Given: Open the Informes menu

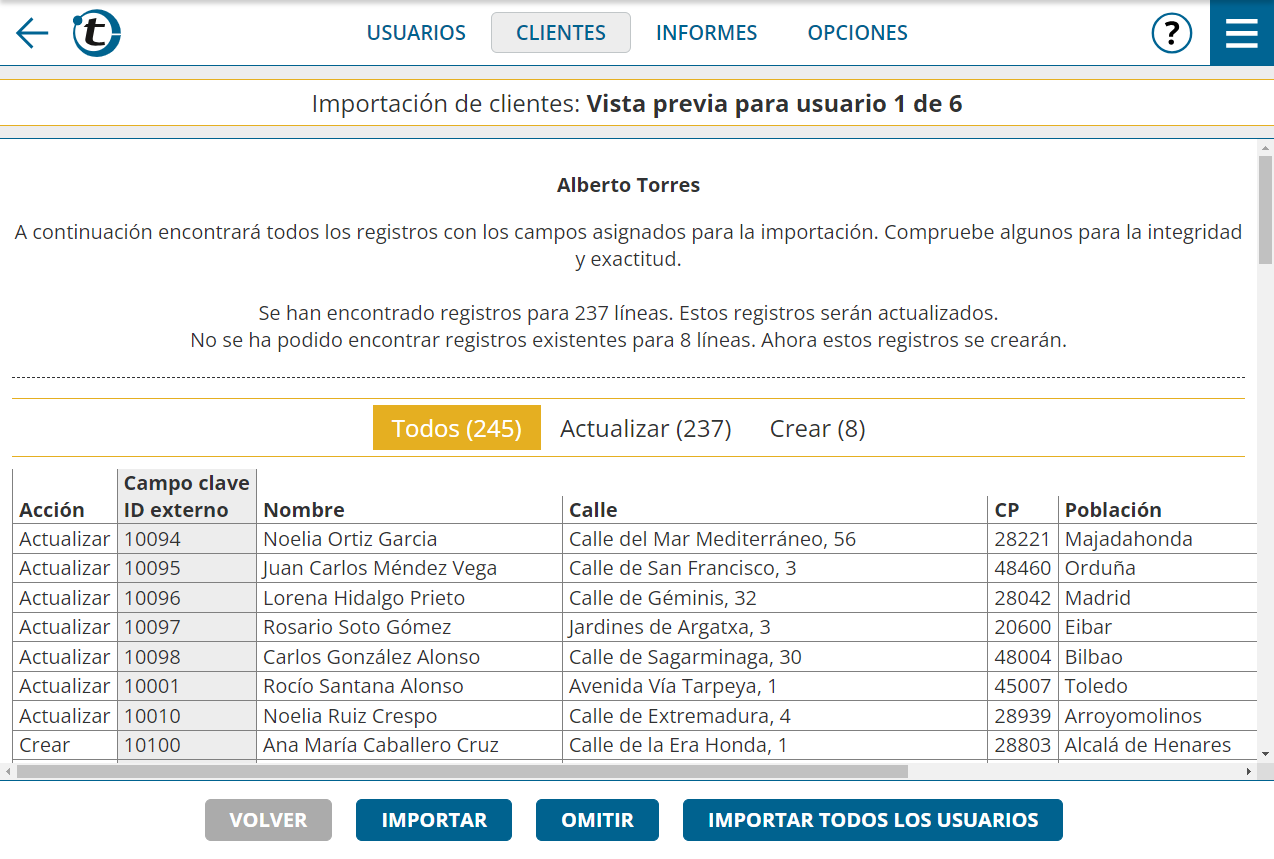Looking at the screenshot, I should pyautogui.click(x=706, y=33).
